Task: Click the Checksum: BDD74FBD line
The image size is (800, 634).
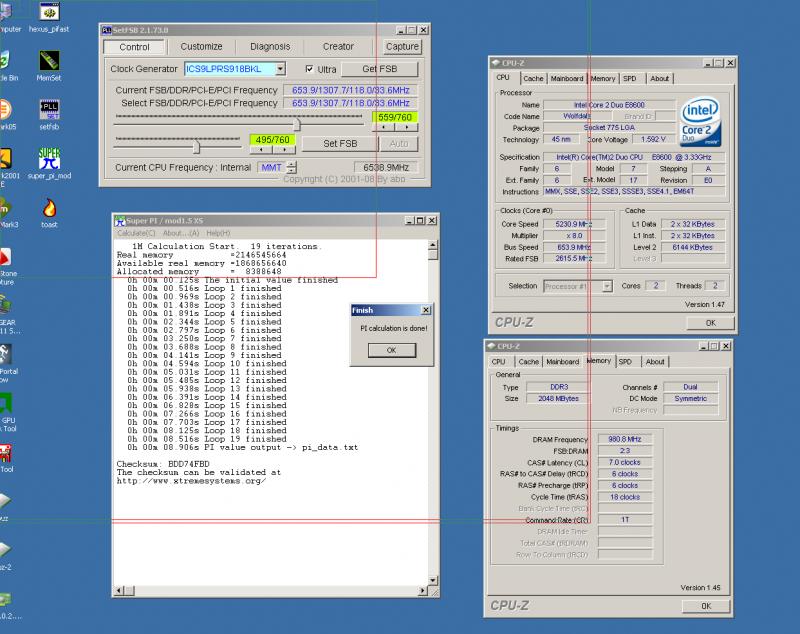Action: coord(163,464)
